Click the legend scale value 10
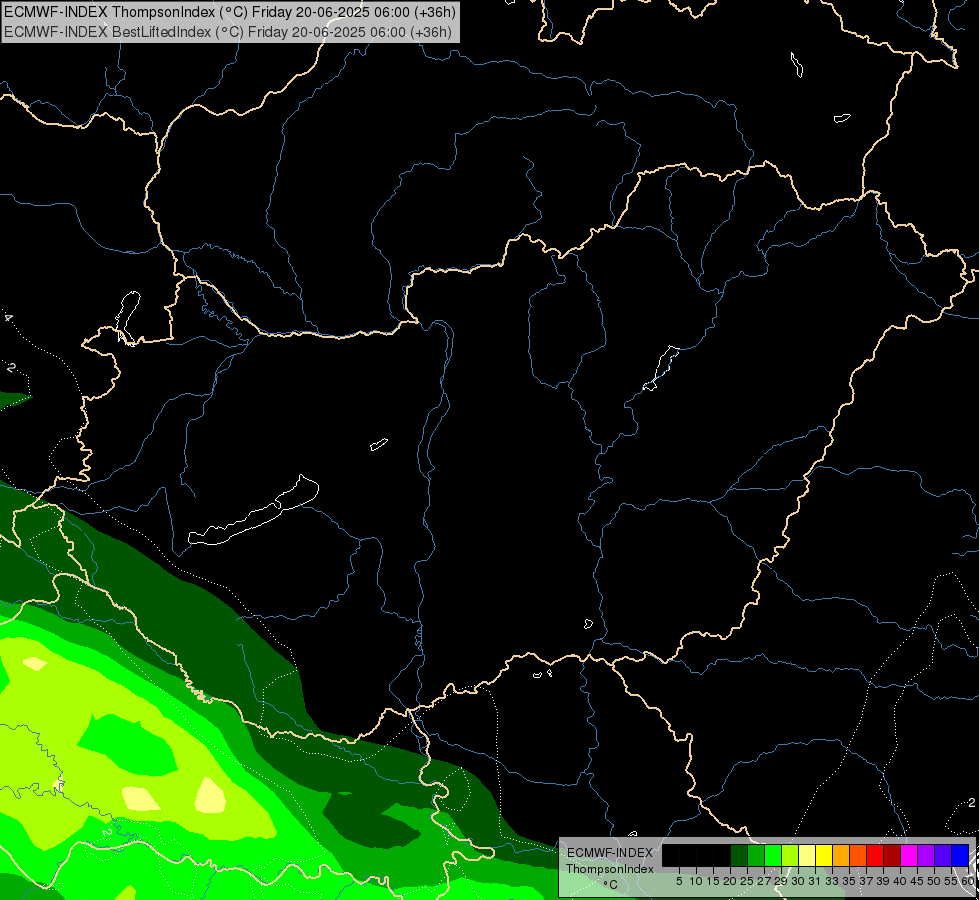The image size is (979, 900). [696, 881]
